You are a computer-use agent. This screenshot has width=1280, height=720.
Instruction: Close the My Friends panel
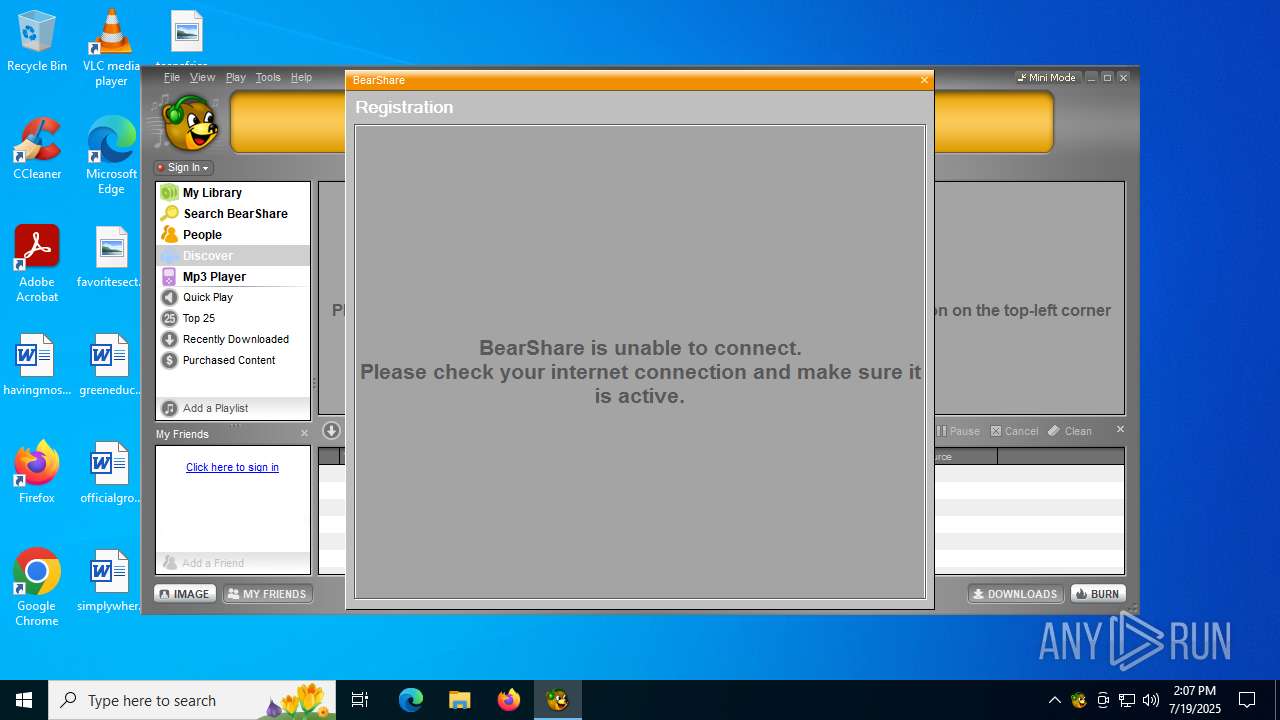click(305, 433)
